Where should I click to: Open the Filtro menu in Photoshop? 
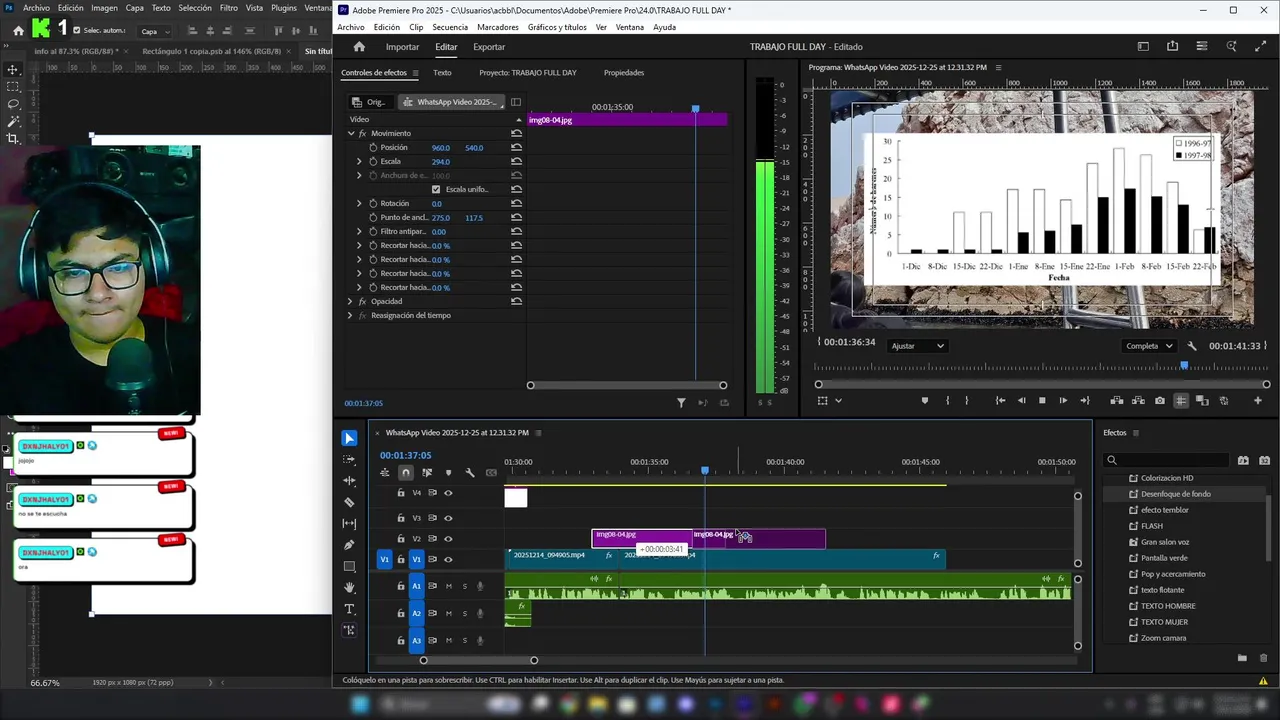229,8
